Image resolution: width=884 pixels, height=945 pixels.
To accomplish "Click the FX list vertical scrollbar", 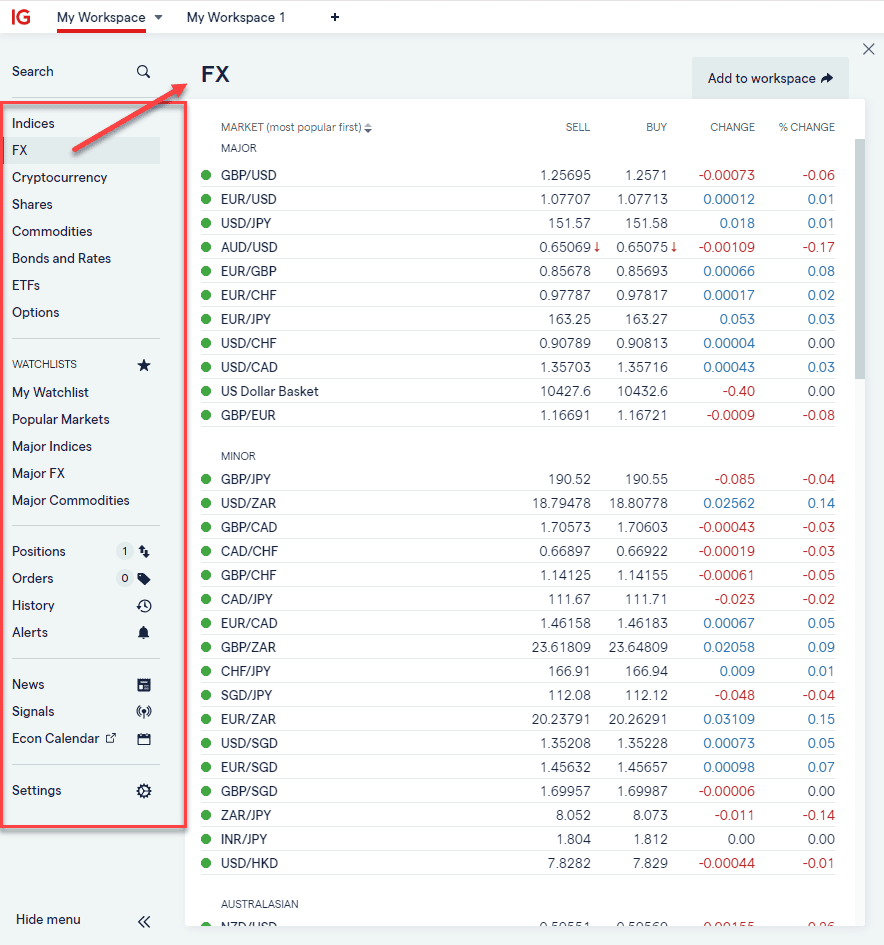I will pos(860,259).
